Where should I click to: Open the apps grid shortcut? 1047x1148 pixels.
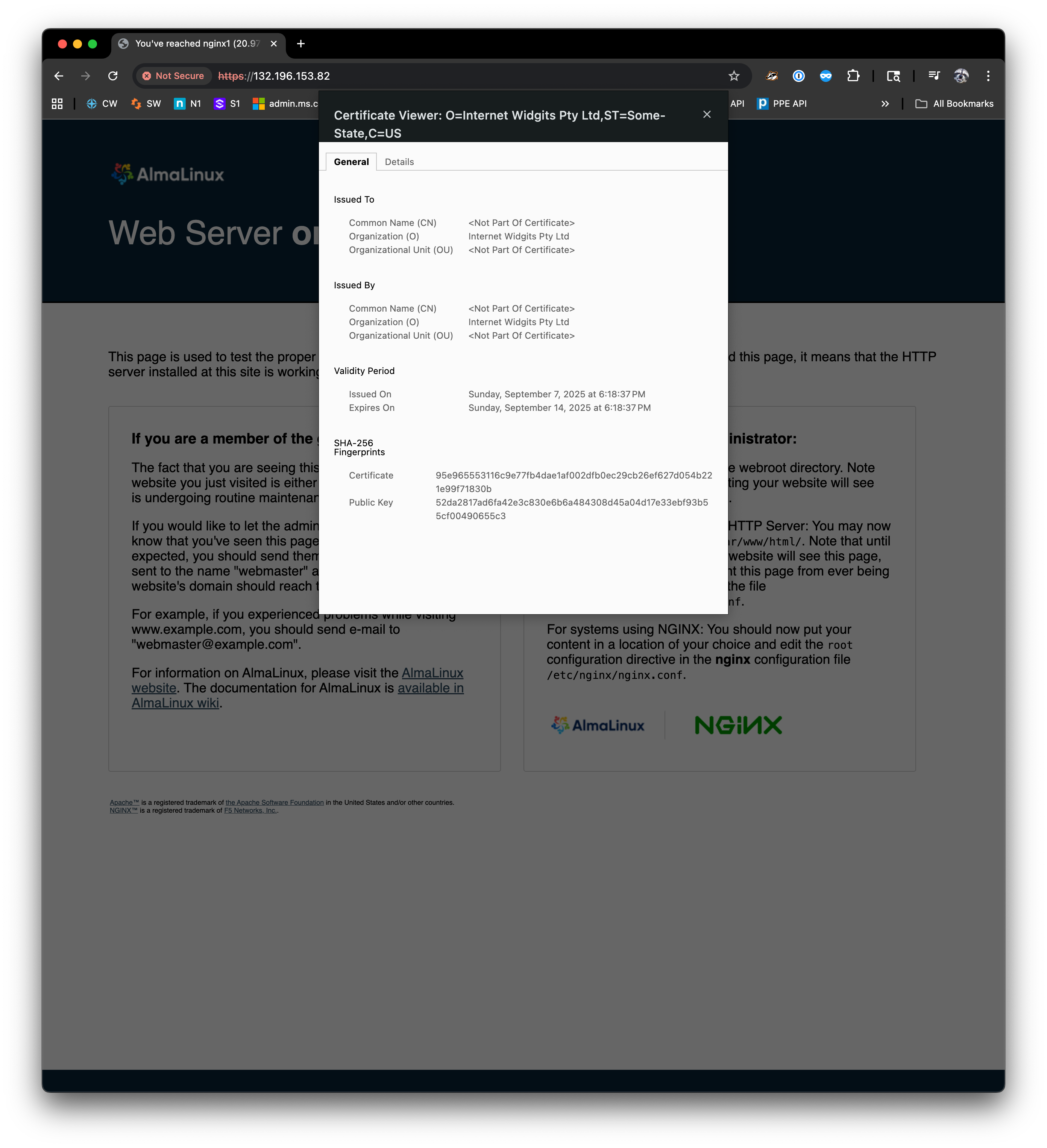pyautogui.click(x=57, y=104)
